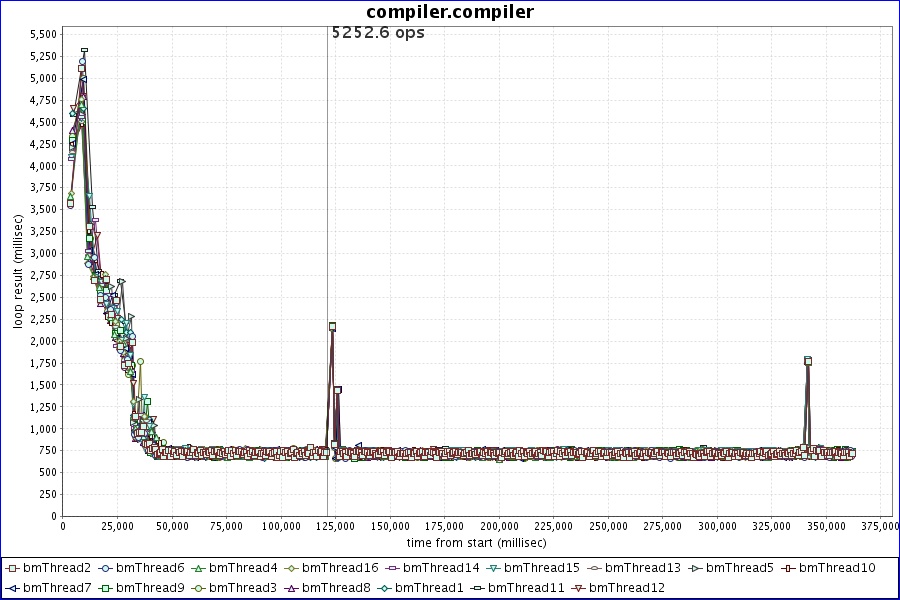Click the bmThread12 legend marker icon
This screenshot has height=600, width=900.
tap(578, 588)
